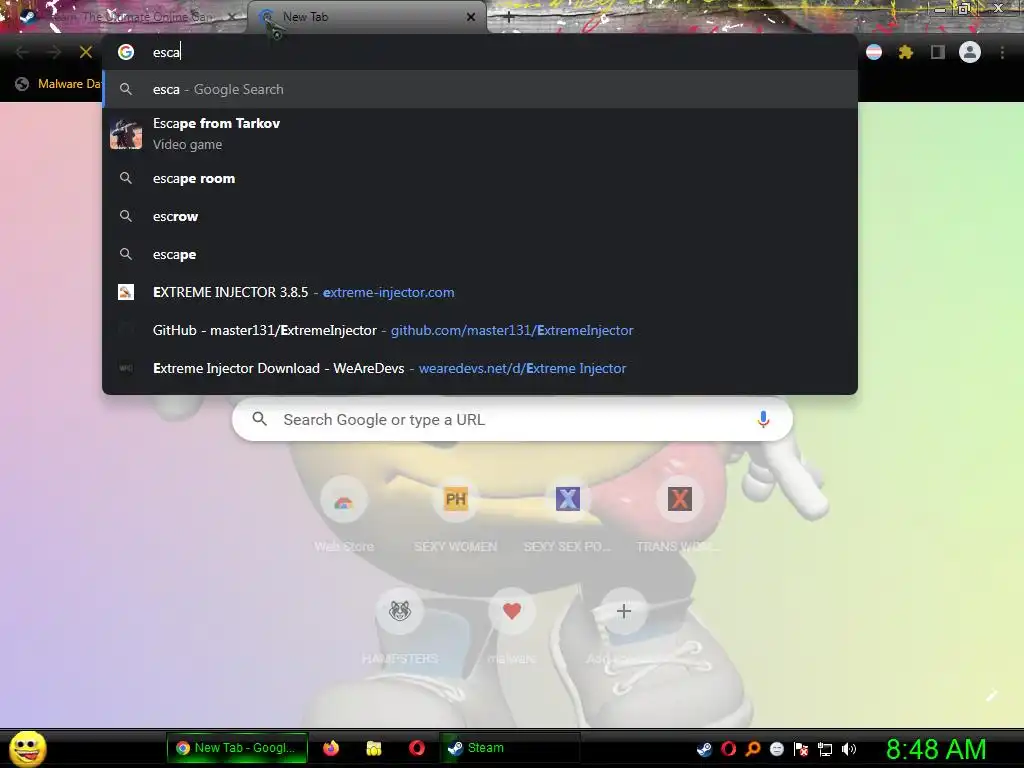Screen dimensions: 1024x768
Task: Open the profile avatar menu
Action: 970,52
